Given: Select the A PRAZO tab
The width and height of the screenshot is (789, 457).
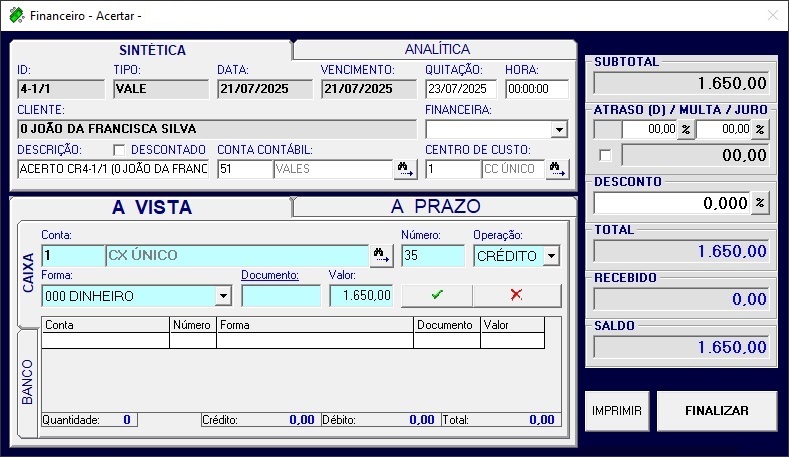Looking at the screenshot, I should click(x=436, y=206).
